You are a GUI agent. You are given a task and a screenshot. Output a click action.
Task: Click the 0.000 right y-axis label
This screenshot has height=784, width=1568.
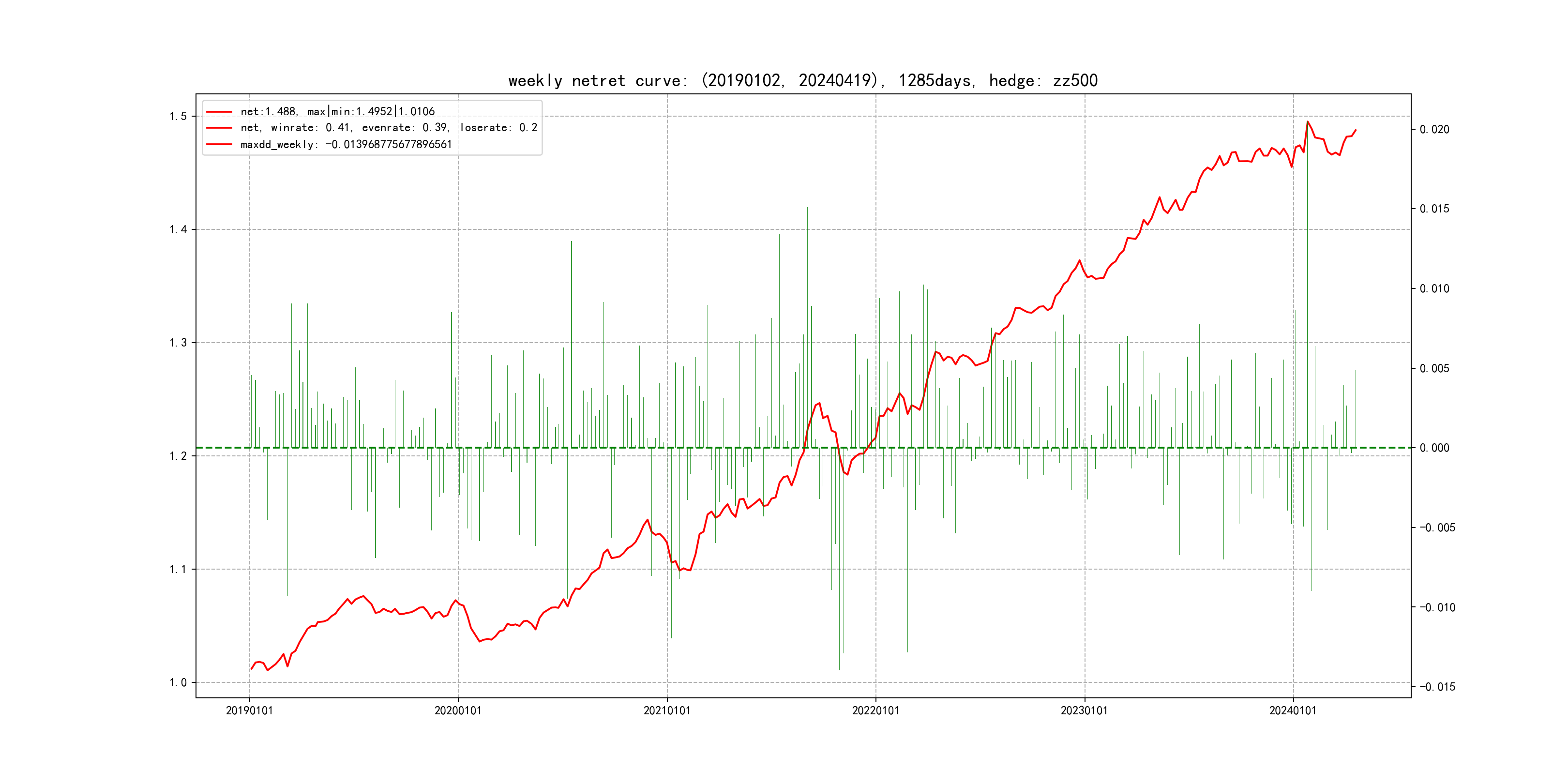[1434, 448]
